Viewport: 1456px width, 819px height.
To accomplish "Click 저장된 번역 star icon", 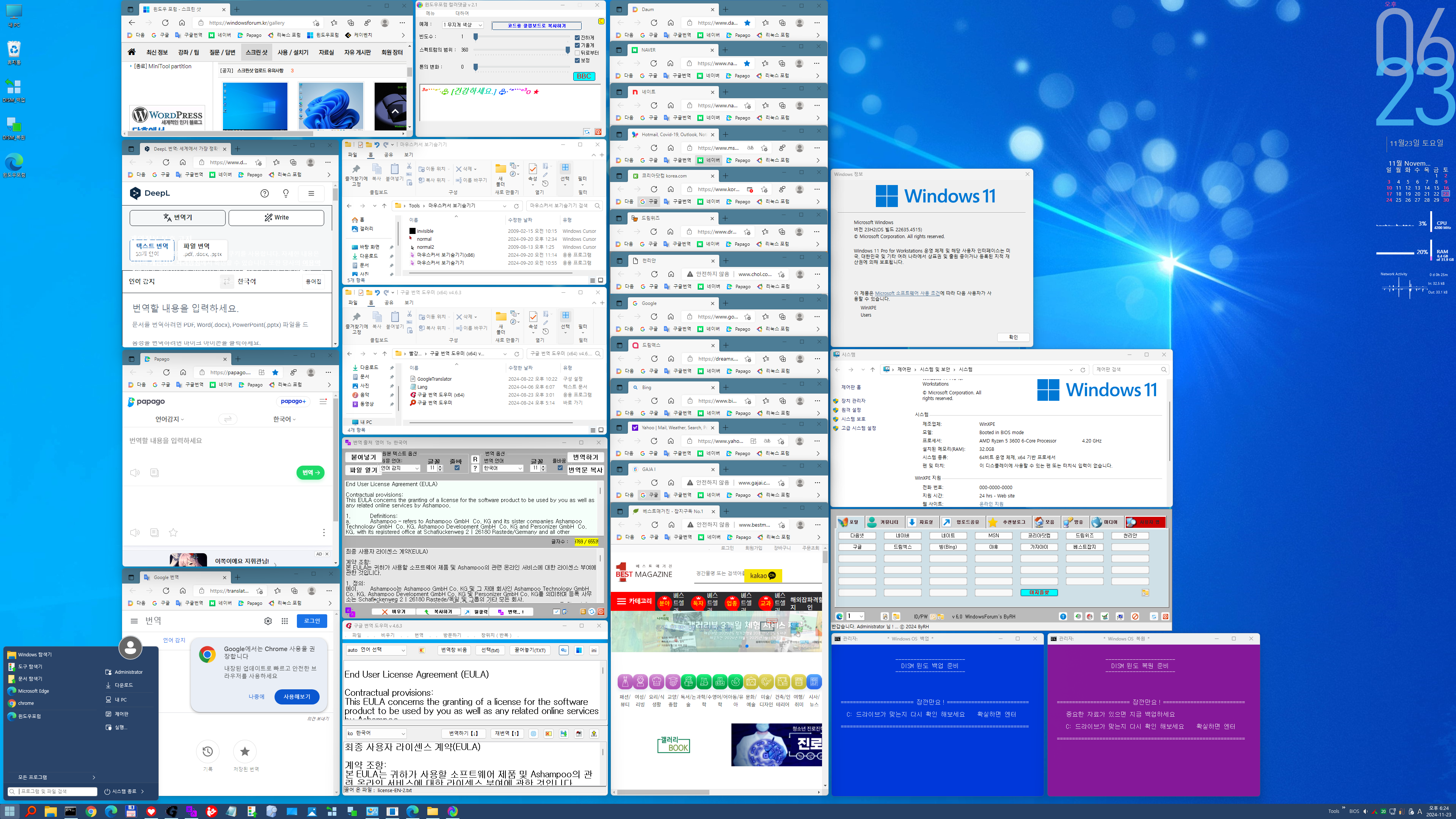I will (x=245, y=751).
